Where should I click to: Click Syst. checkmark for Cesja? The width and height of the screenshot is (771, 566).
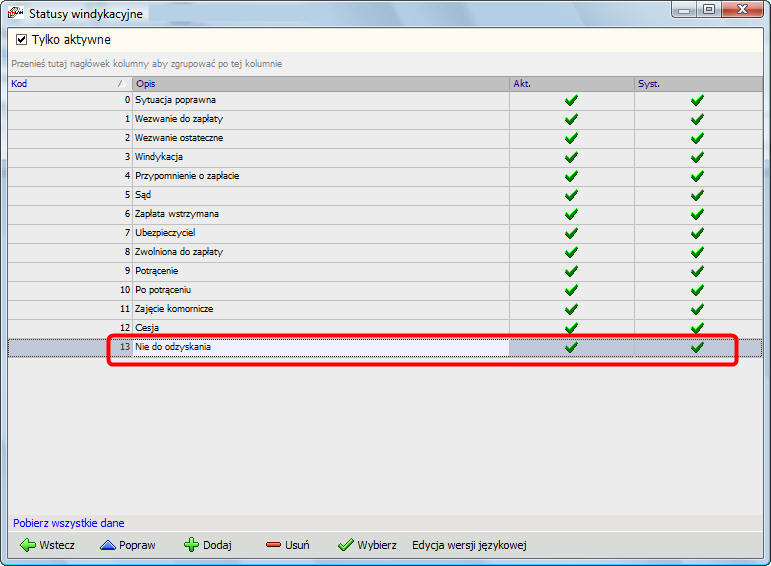tap(697, 328)
